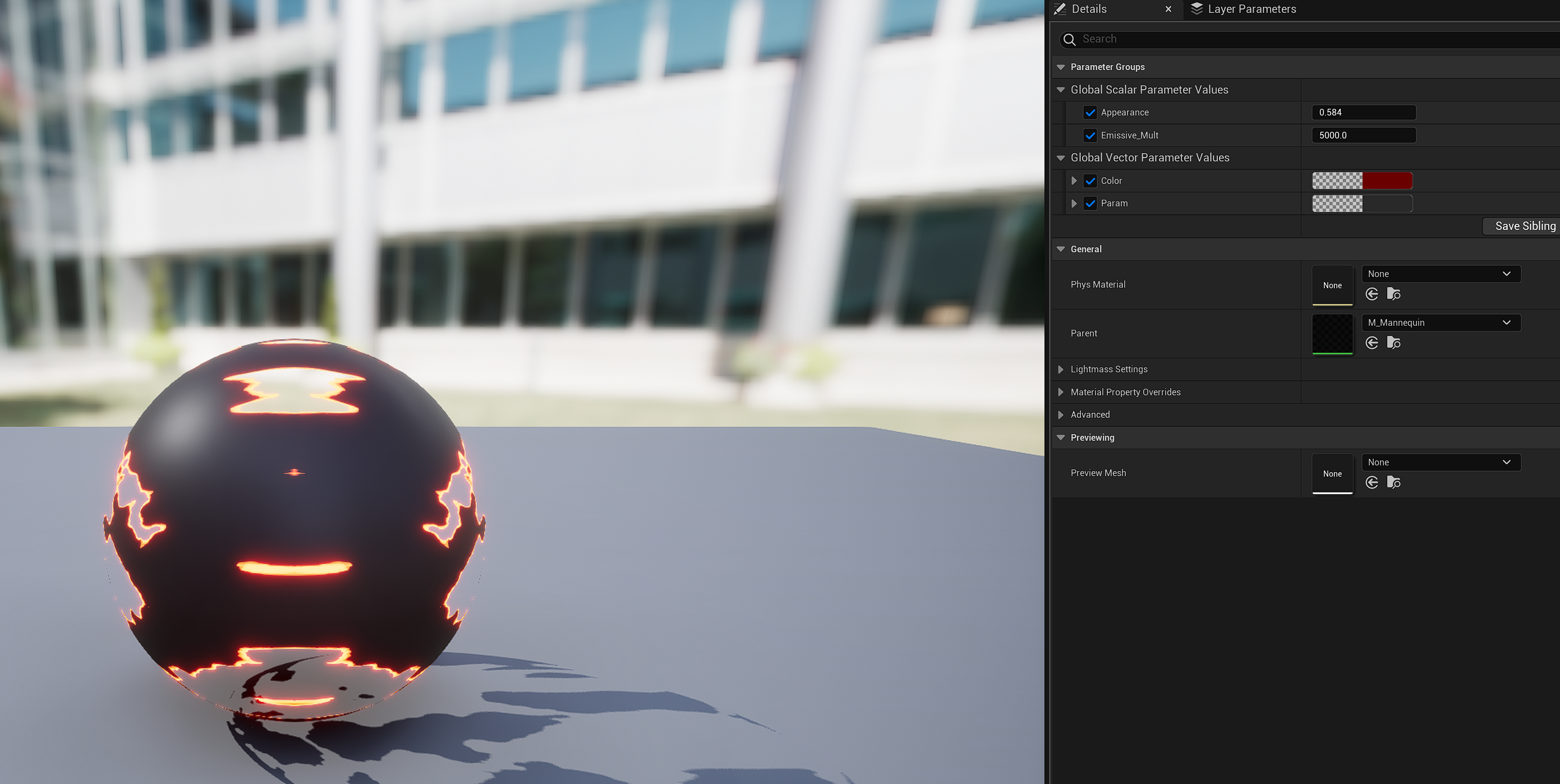Click the Layer Parameters layers icon
This screenshot has width=1560, height=784.
[x=1197, y=8]
